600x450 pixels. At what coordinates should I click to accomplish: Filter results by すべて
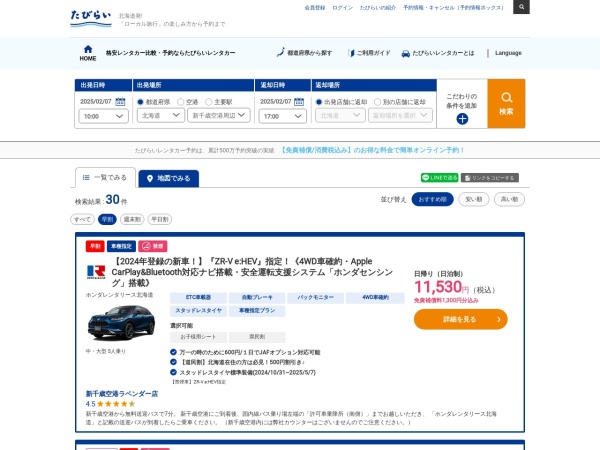point(82,219)
